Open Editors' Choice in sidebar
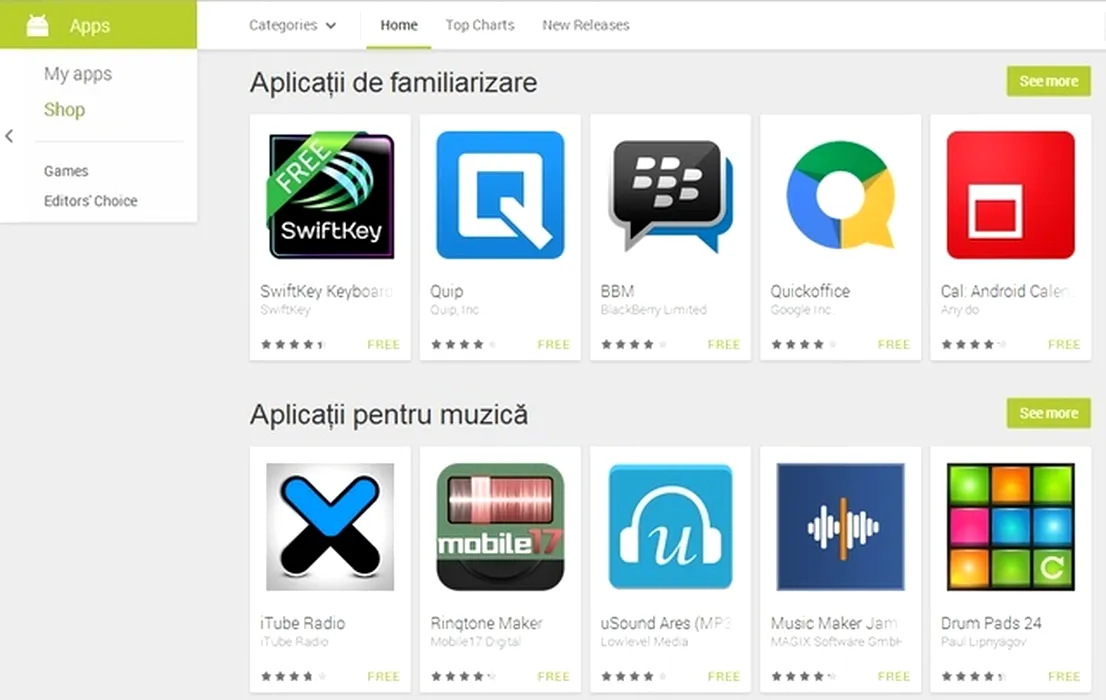Screen dimensions: 1106x700 coord(90,201)
